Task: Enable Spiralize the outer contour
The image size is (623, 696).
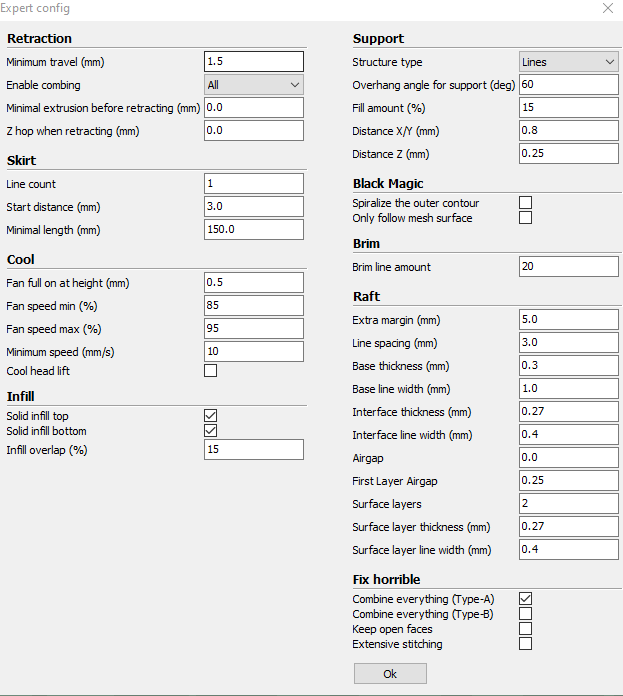Action: pyautogui.click(x=526, y=203)
